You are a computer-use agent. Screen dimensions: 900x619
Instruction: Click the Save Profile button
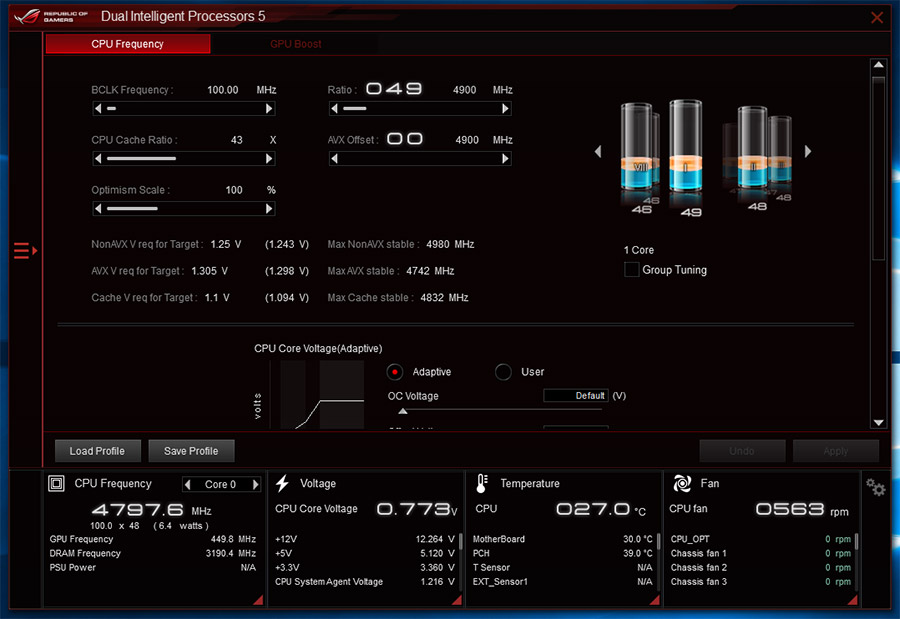(191, 451)
